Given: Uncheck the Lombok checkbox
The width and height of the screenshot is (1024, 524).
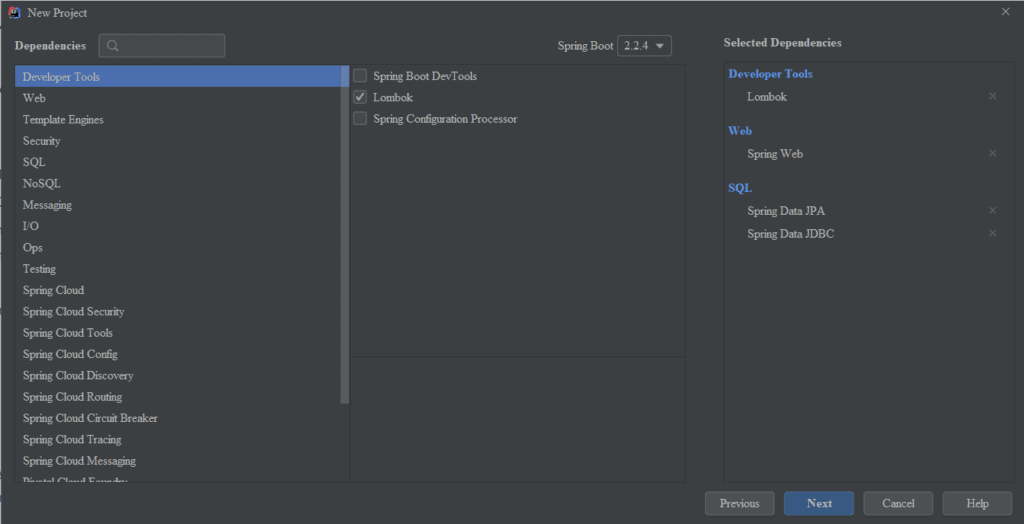Looking at the screenshot, I should pos(360,98).
